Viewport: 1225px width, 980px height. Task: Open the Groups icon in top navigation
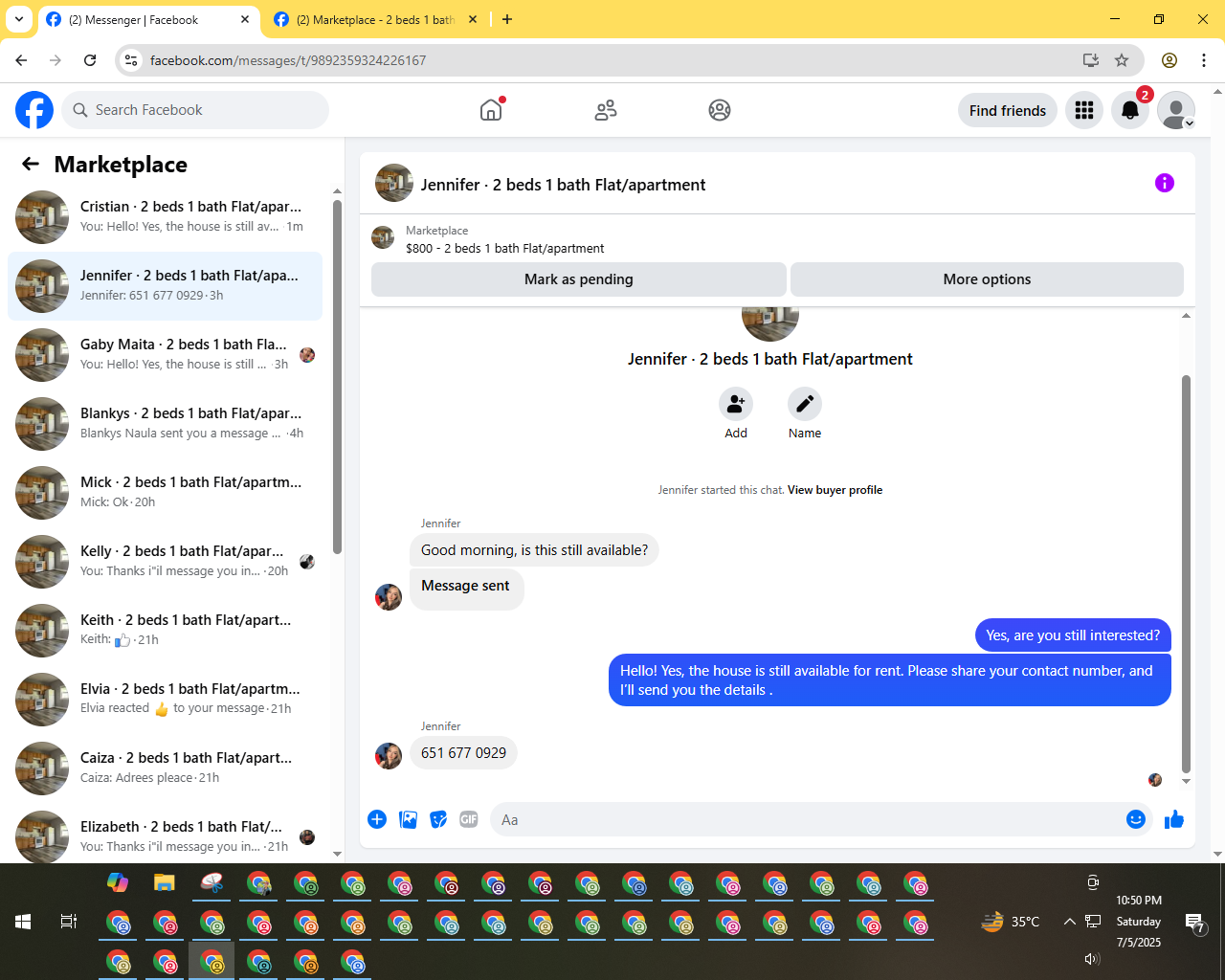pos(720,110)
